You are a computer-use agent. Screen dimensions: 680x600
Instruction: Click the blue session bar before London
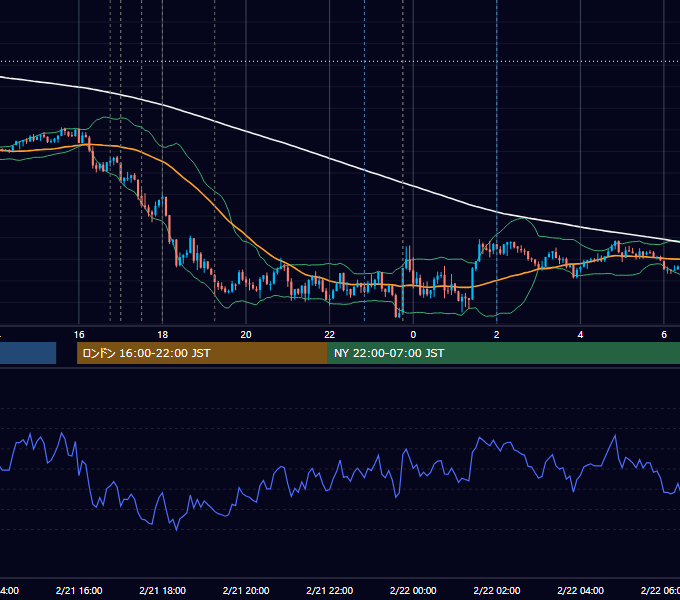(x=28, y=353)
